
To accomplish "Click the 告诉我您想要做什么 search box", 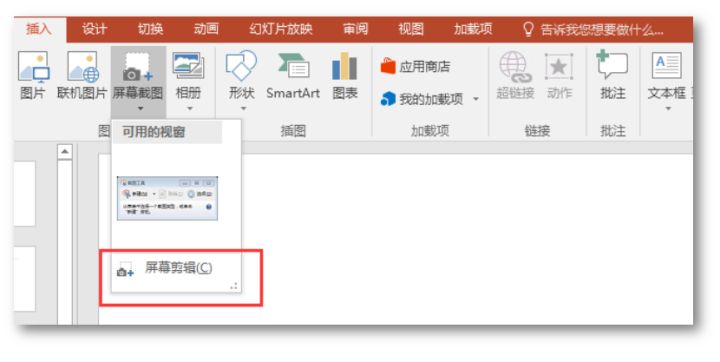I will [x=602, y=31].
